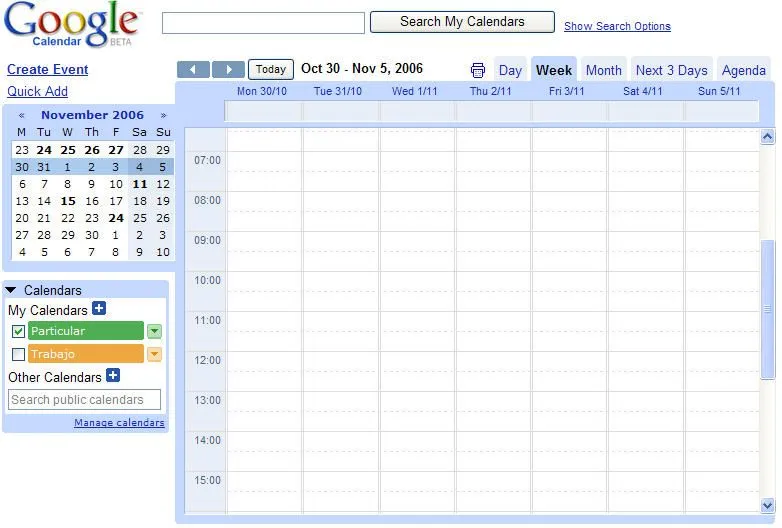Click scroll up arrow of calendar grid
The height and width of the screenshot is (528, 782).
pos(768,136)
